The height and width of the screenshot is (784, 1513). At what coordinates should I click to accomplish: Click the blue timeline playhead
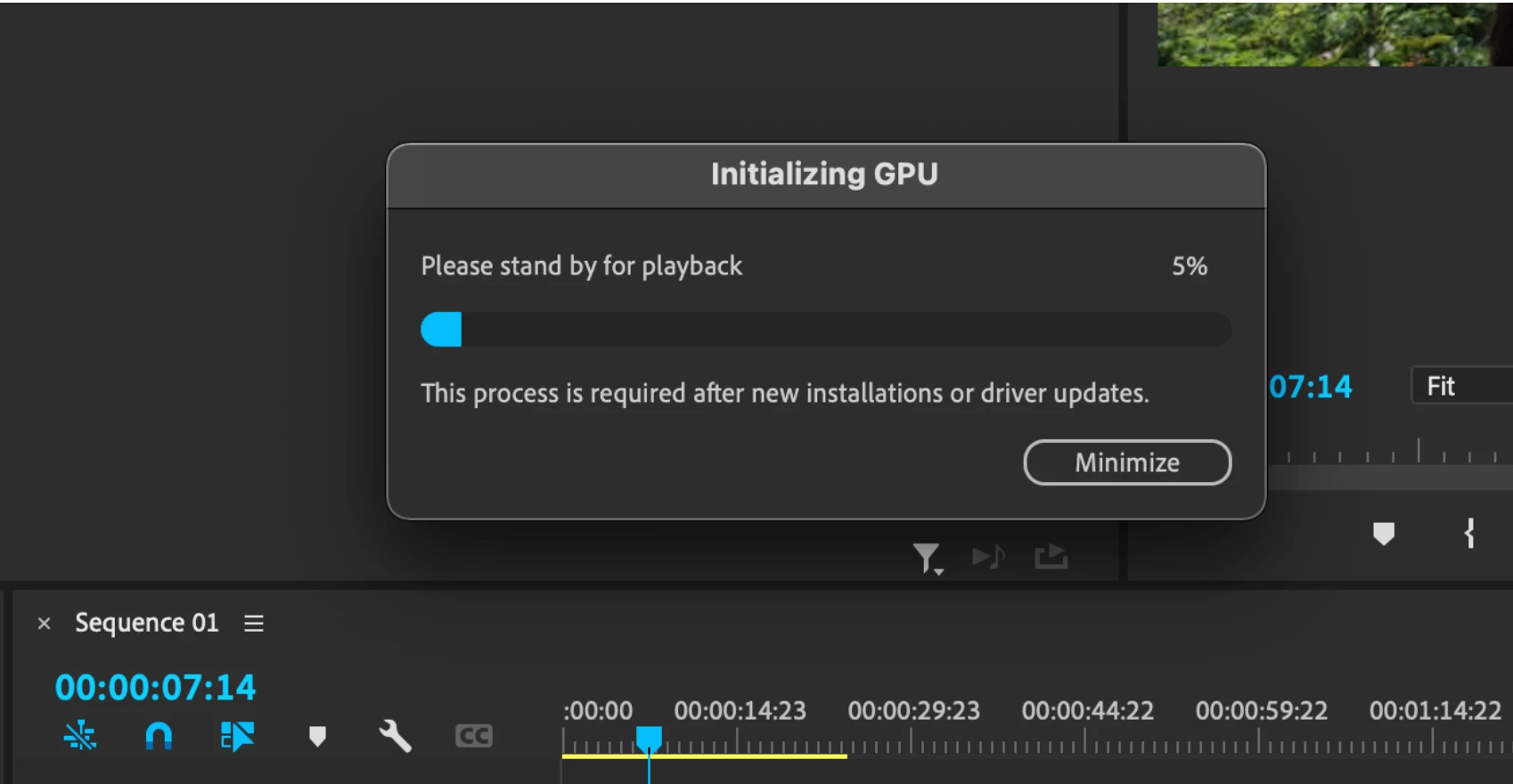[649, 739]
